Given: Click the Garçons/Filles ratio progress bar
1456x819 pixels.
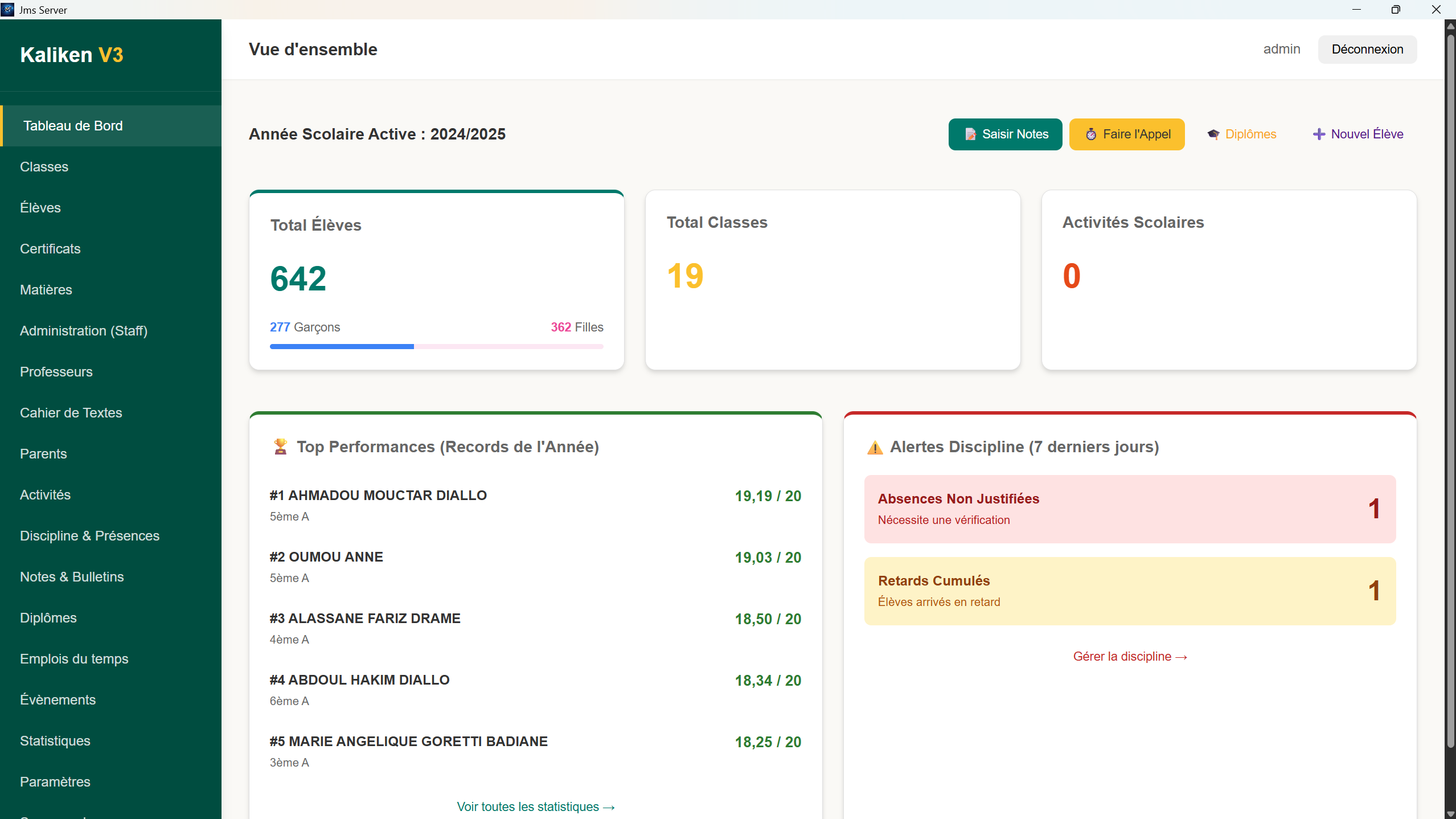Looking at the screenshot, I should [x=436, y=346].
